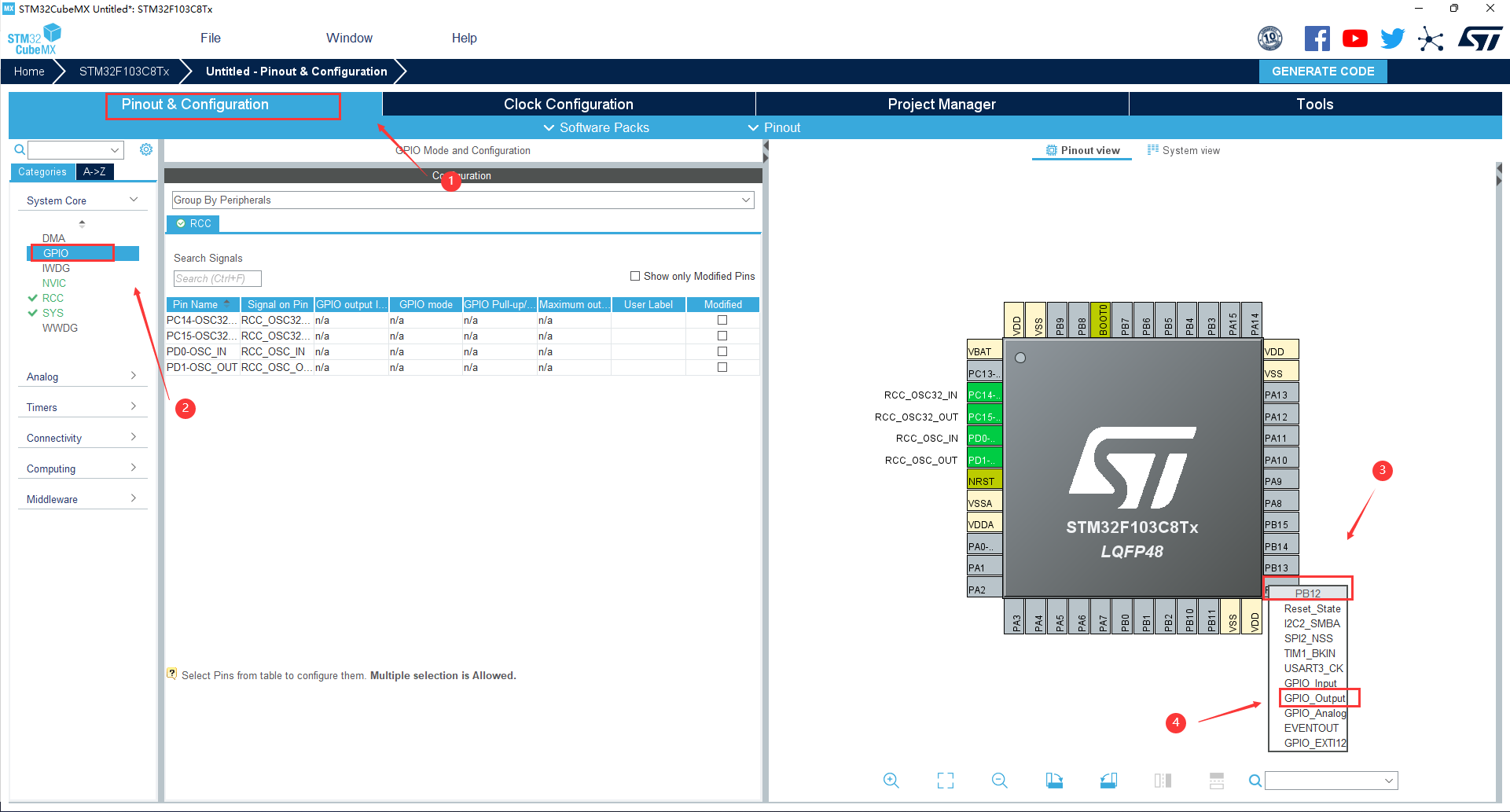The width and height of the screenshot is (1510, 812).
Task: Open the category settings gear icon
Action: point(146,149)
